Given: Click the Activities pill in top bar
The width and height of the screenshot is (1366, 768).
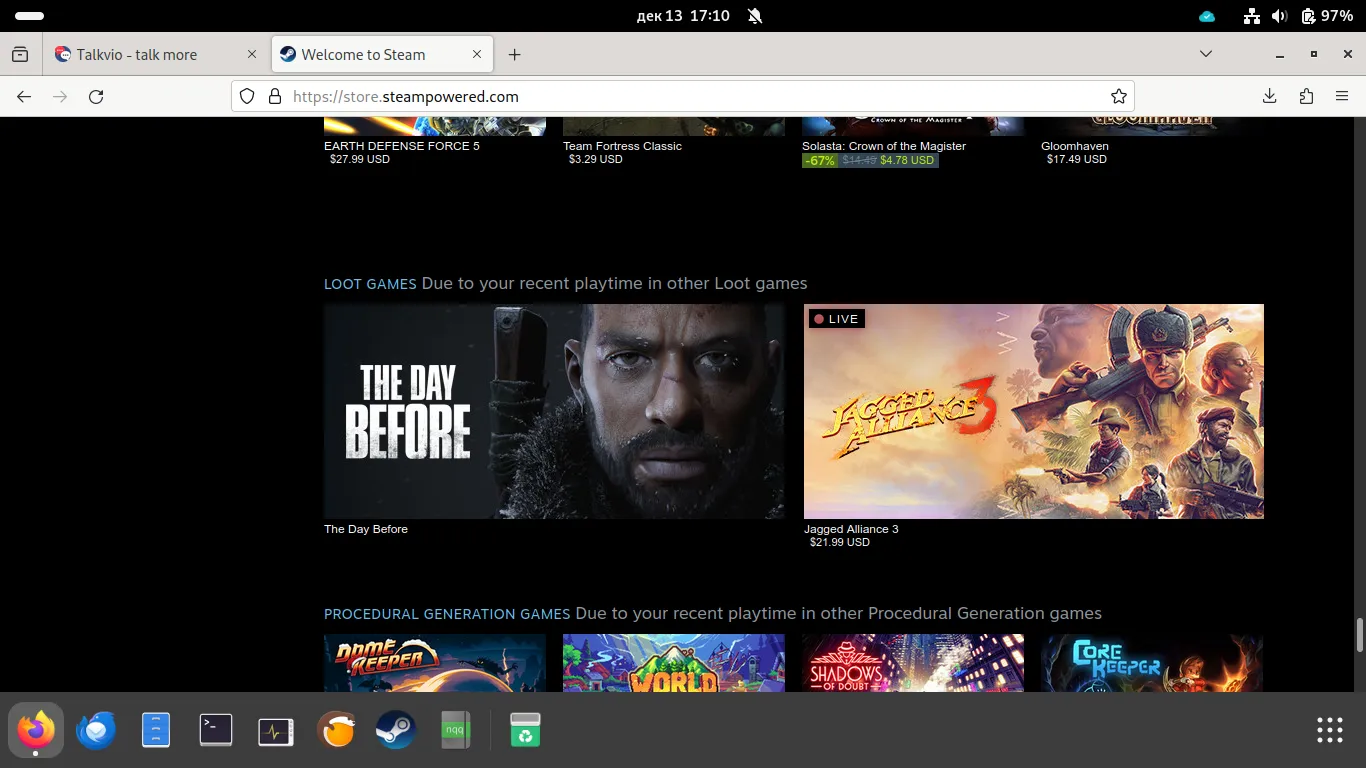Looking at the screenshot, I should tap(30, 16).
